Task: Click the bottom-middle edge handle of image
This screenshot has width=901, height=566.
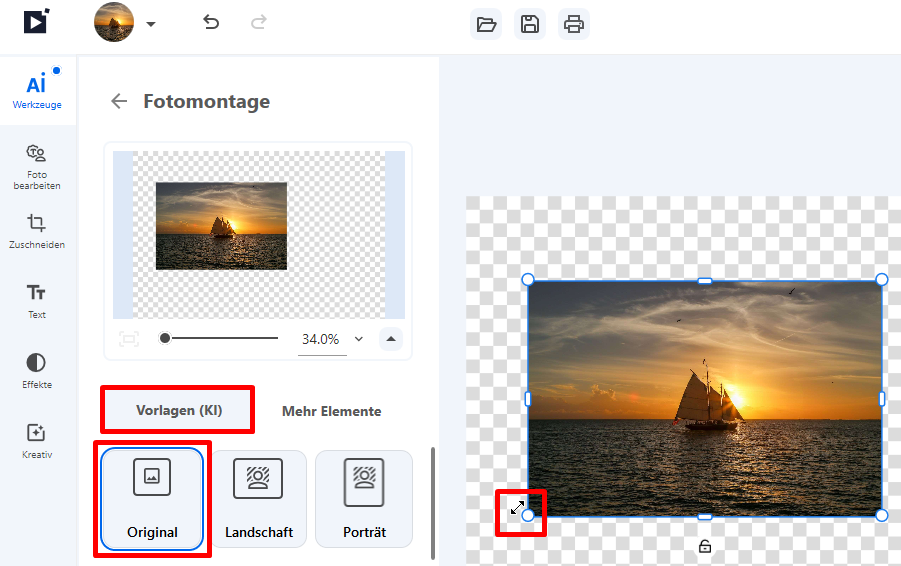Action: click(x=705, y=517)
